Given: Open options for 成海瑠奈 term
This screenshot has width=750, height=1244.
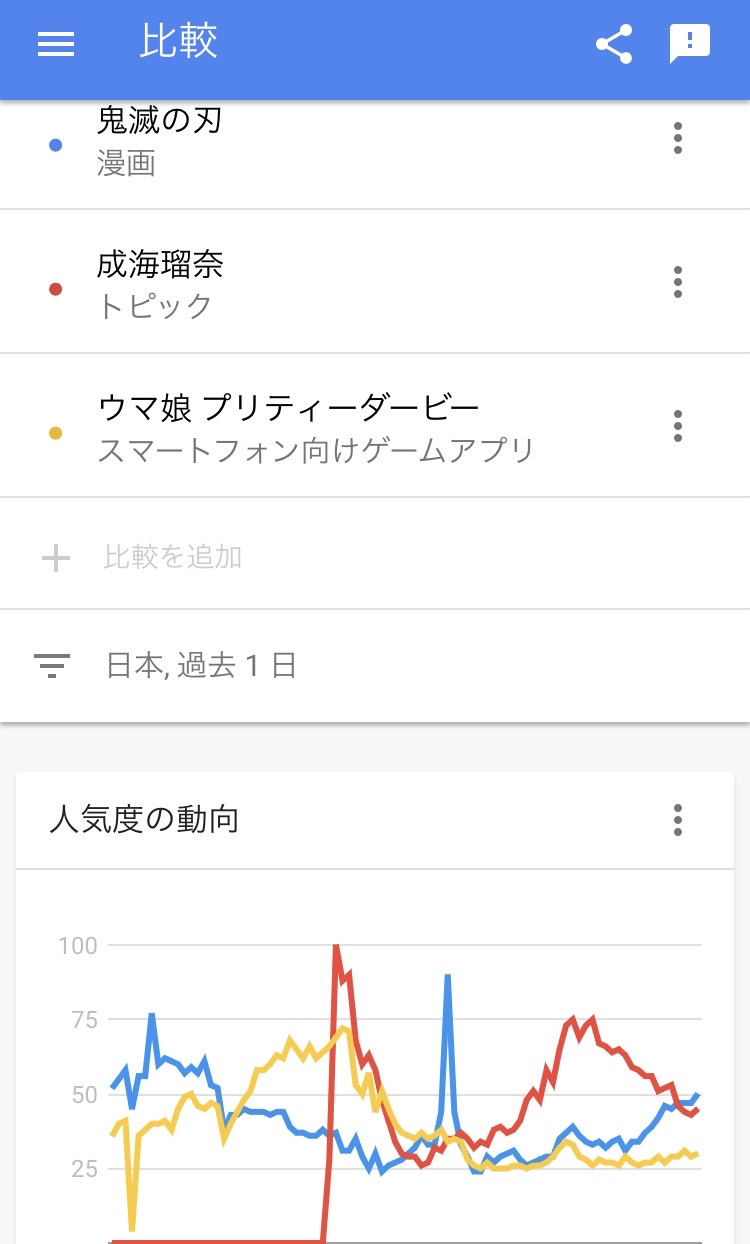Looking at the screenshot, I should (678, 282).
